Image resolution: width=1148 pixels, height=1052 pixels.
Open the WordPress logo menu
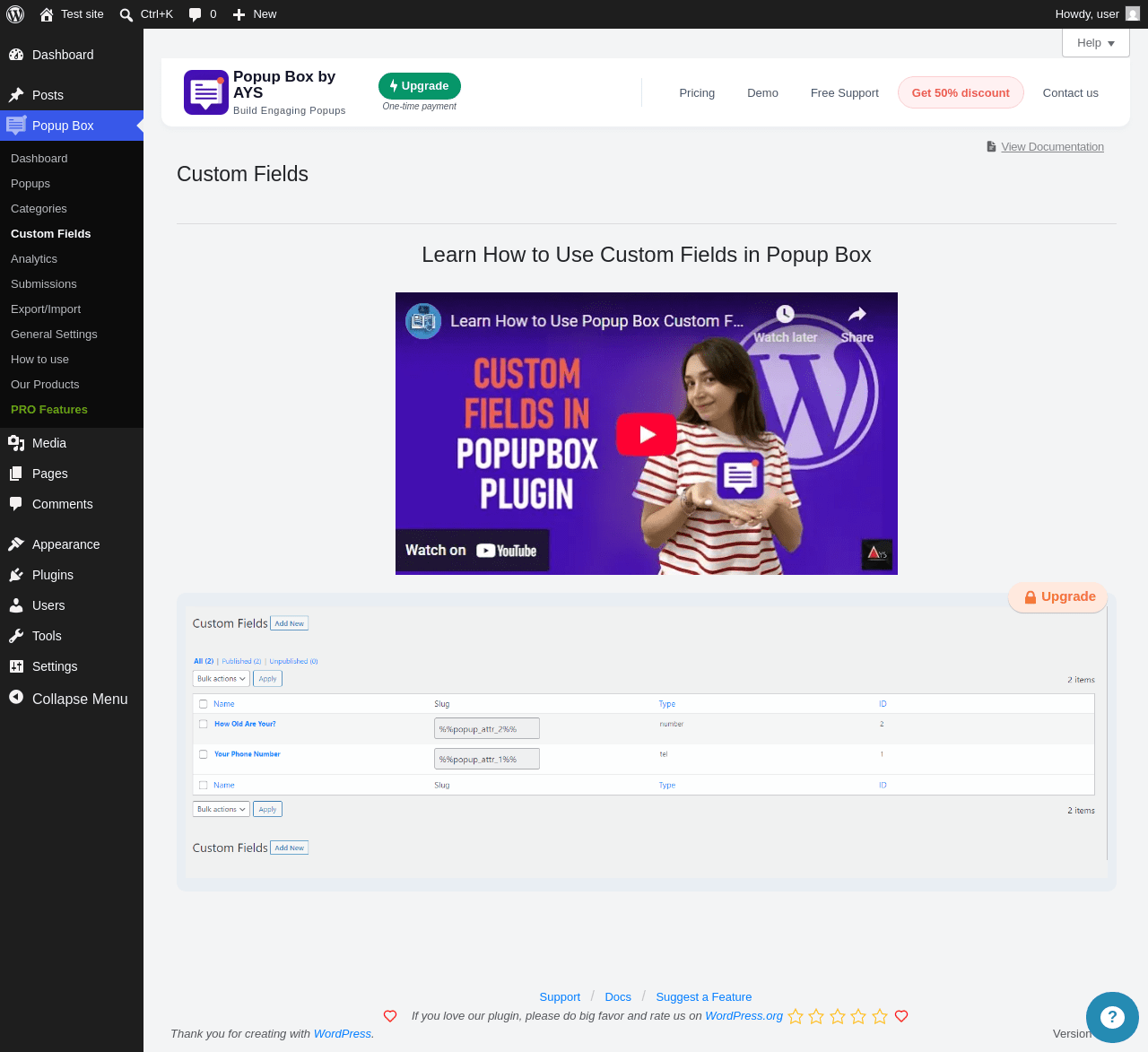15,14
